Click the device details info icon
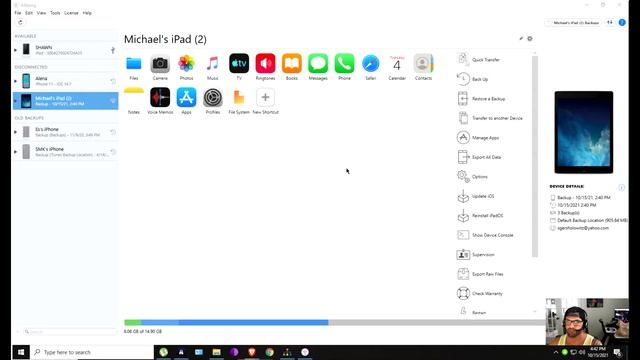 click(621, 187)
